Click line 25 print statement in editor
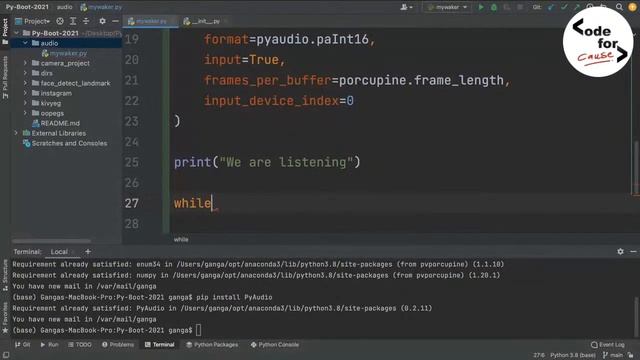The height and width of the screenshot is (360, 640). (x=267, y=162)
